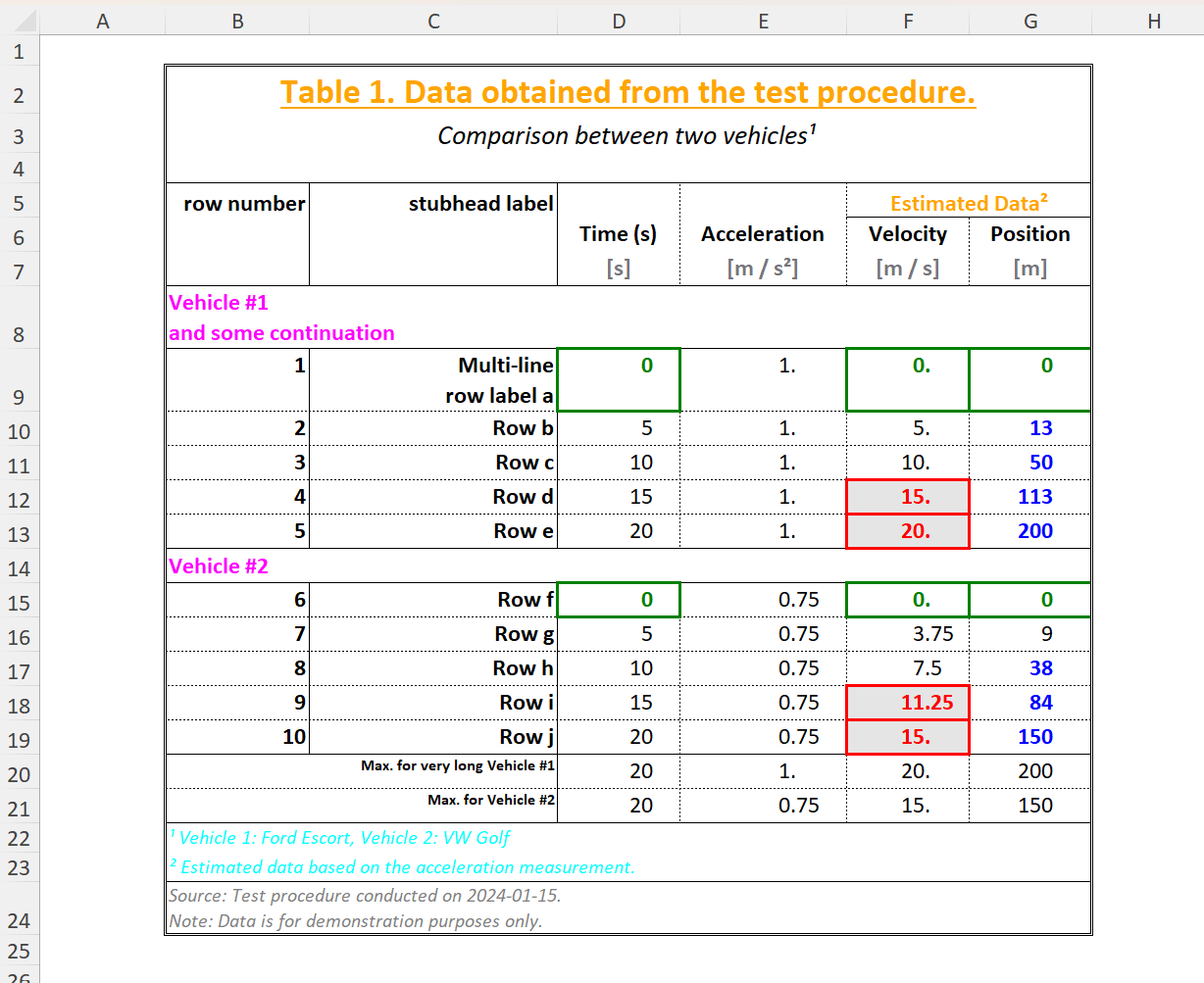
Task: Select the 'Row g' label cell
Action: (x=433, y=634)
